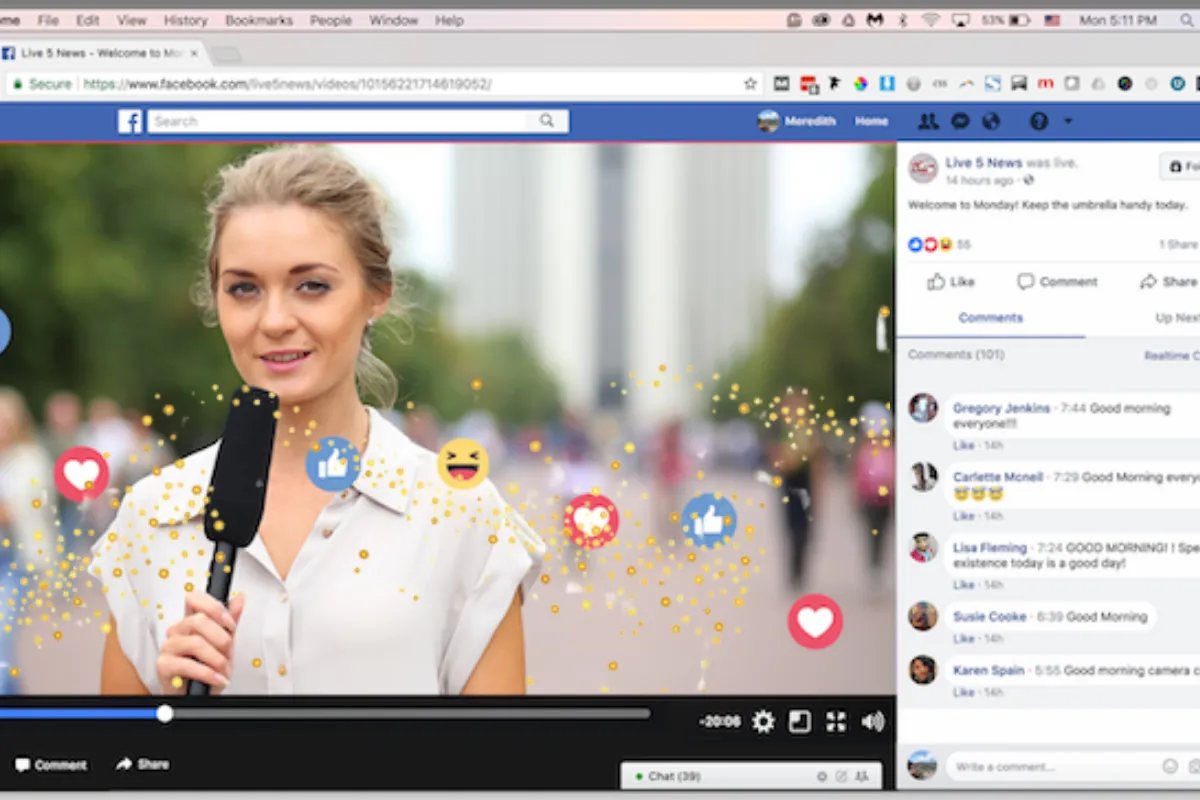1200x800 pixels.
Task: Like the Live 5 News post
Action: click(x=951, y=282)
